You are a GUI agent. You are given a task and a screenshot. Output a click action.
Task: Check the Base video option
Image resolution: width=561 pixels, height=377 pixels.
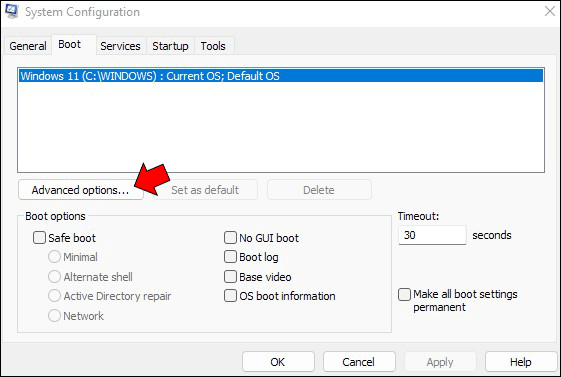click(x=230, y=276)
